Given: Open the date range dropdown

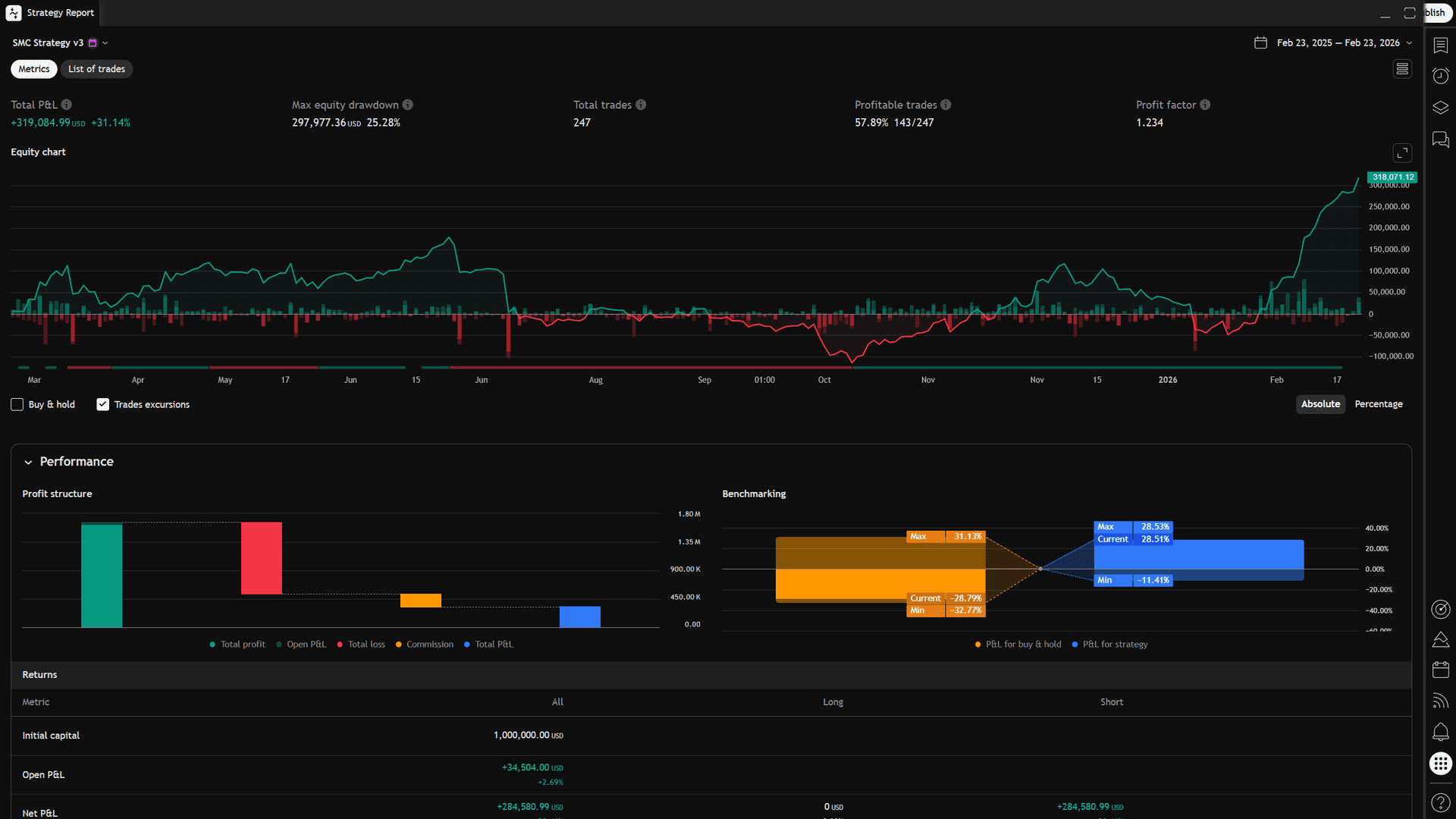Looking at the screenshot, I should click(x=1409, y=43).
